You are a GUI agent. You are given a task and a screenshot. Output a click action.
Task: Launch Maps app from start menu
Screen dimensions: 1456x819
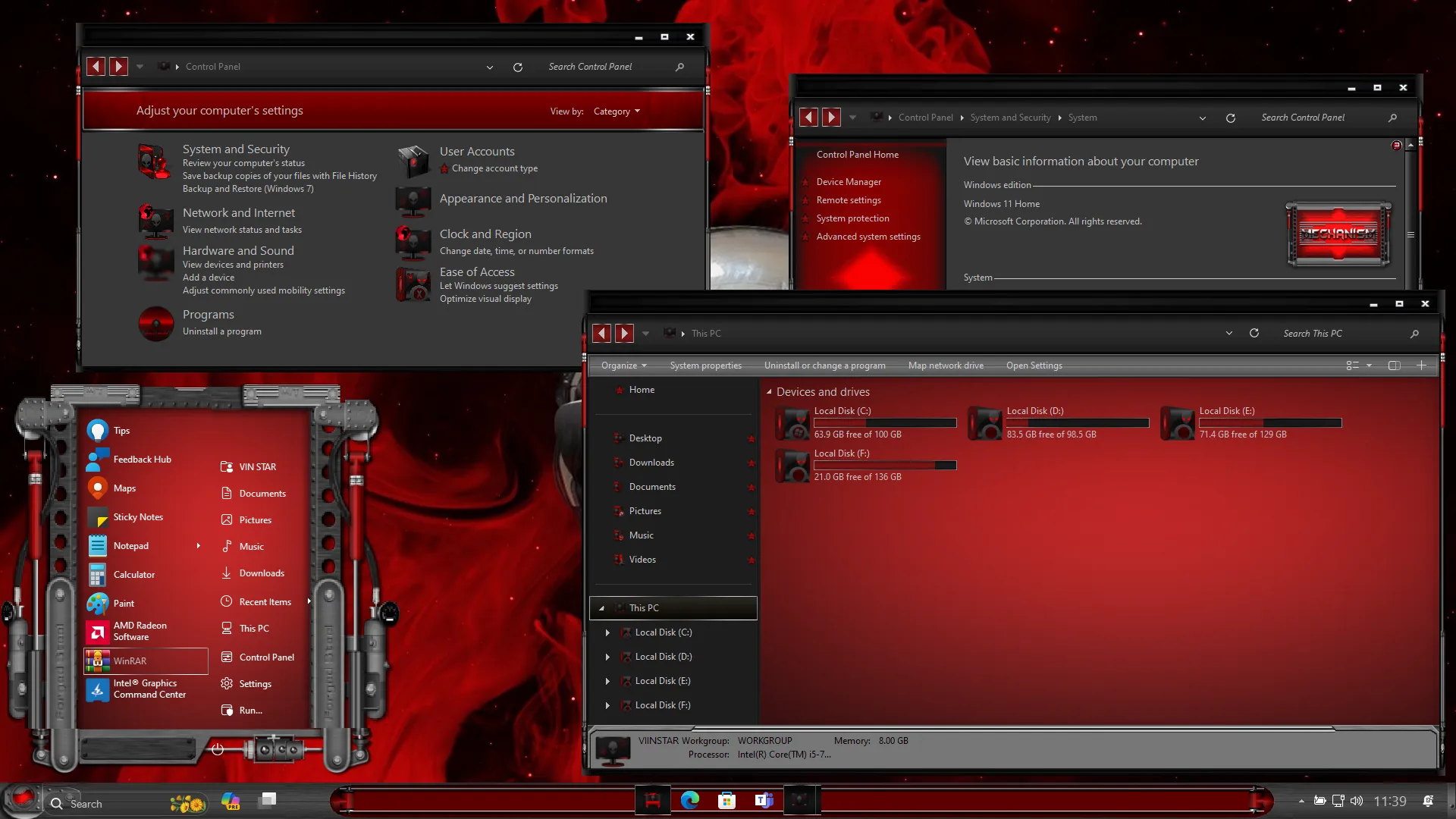pos(111,488)
